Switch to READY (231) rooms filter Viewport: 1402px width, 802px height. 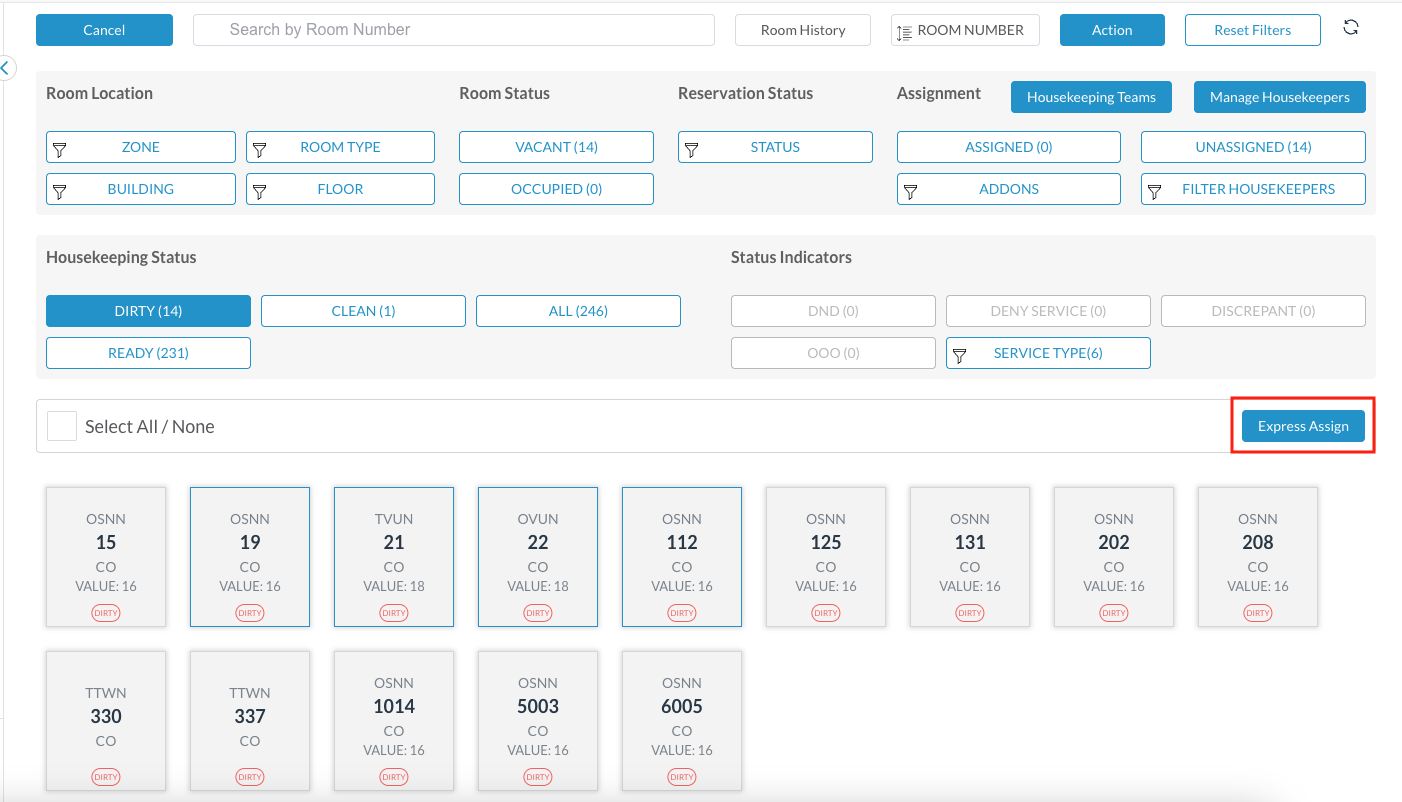148,353
